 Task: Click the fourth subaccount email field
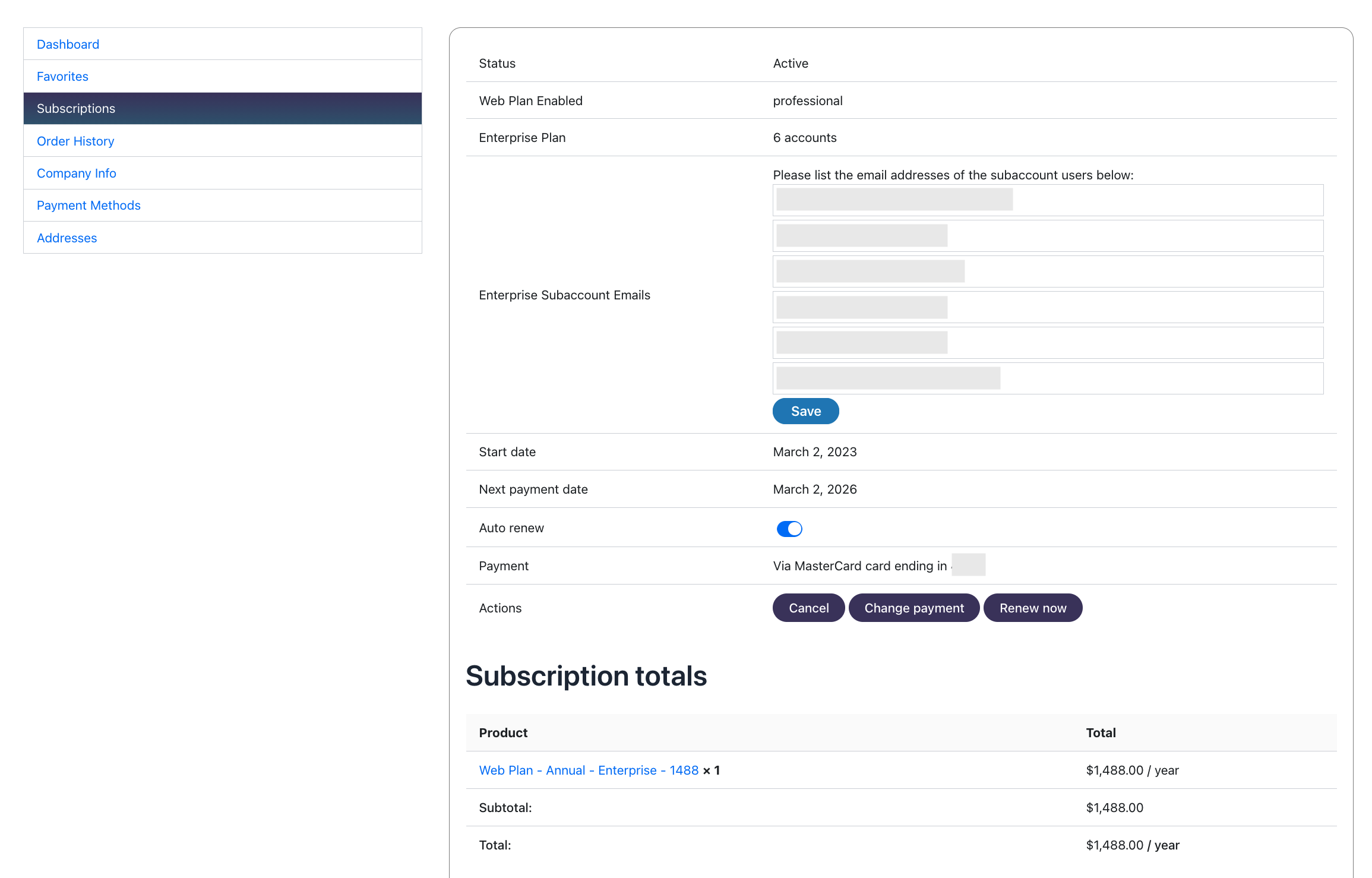point(1048,307)
